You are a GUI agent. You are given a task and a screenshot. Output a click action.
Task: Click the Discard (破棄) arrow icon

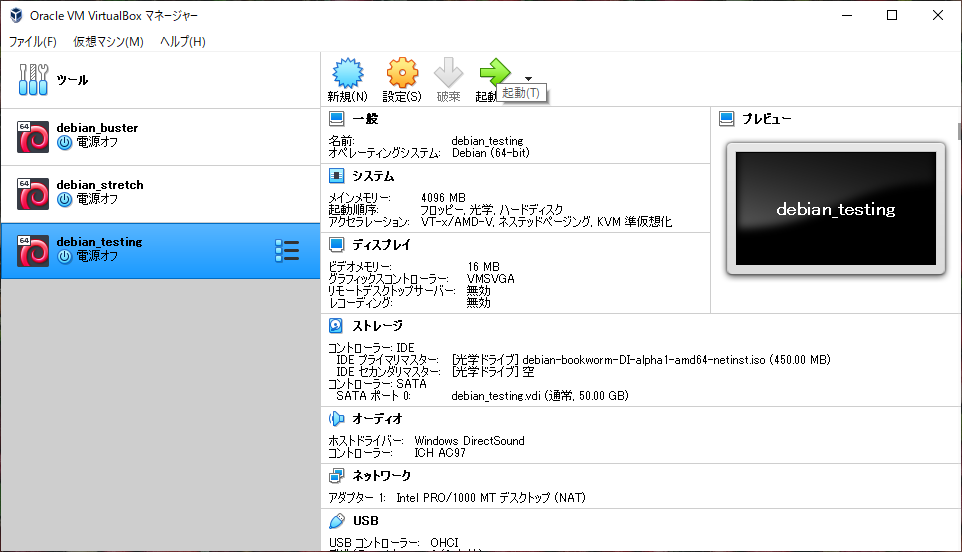click(x=448, y=73)
